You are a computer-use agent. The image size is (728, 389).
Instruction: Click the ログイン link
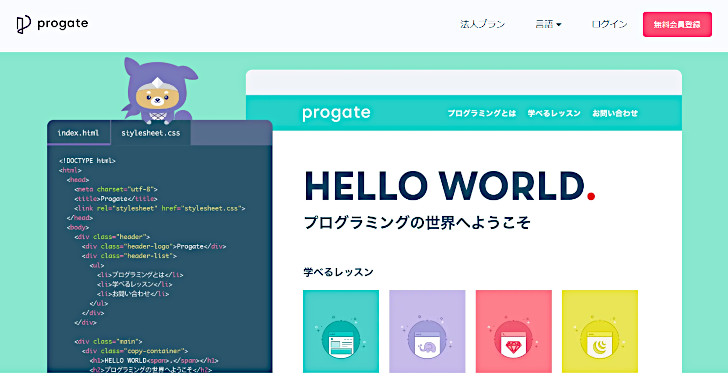(609, 24)
